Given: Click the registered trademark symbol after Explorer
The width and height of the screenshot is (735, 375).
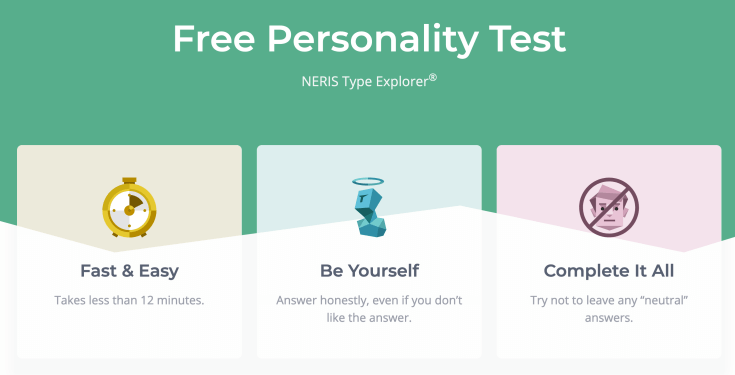Looking at the screenshot, I should (433, 77).
